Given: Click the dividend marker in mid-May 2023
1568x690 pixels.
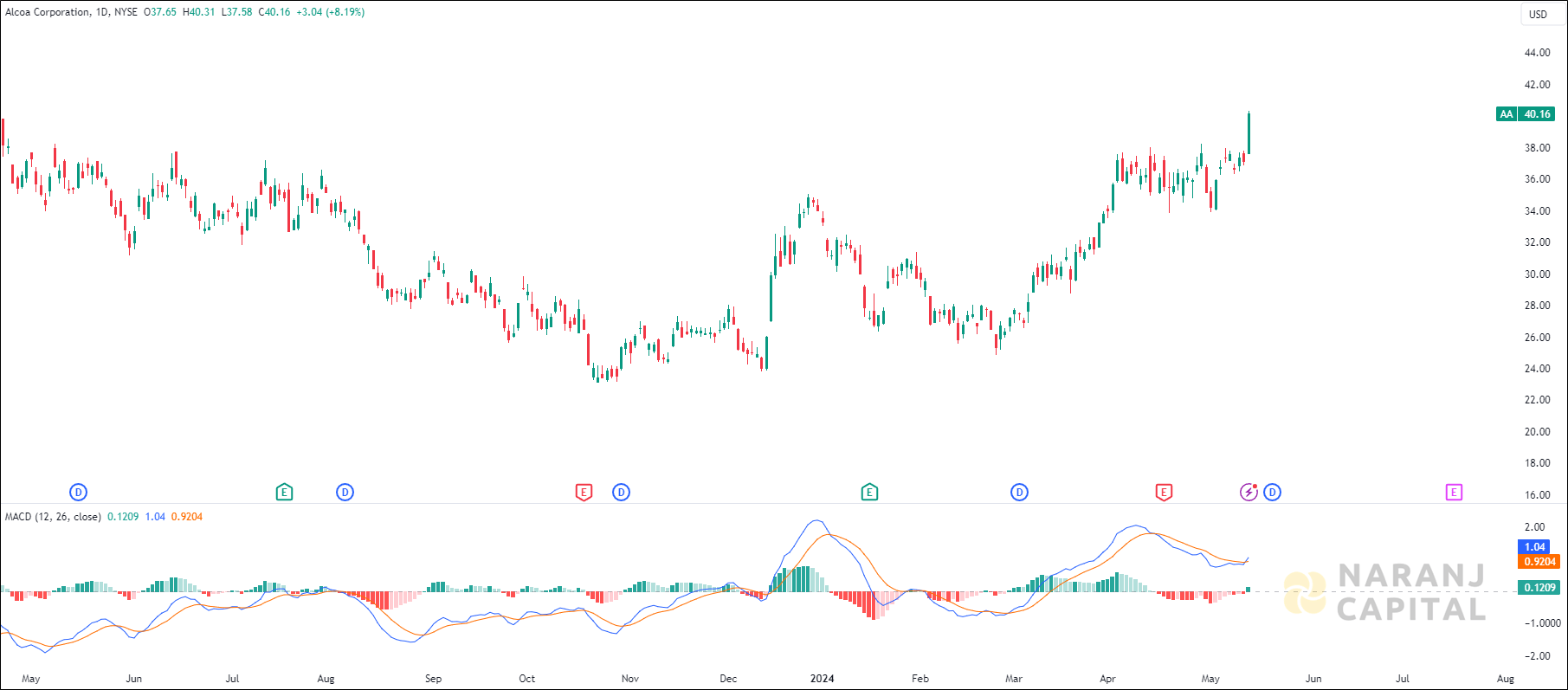Looking at the screenshot, I should [x=78, y=493].
